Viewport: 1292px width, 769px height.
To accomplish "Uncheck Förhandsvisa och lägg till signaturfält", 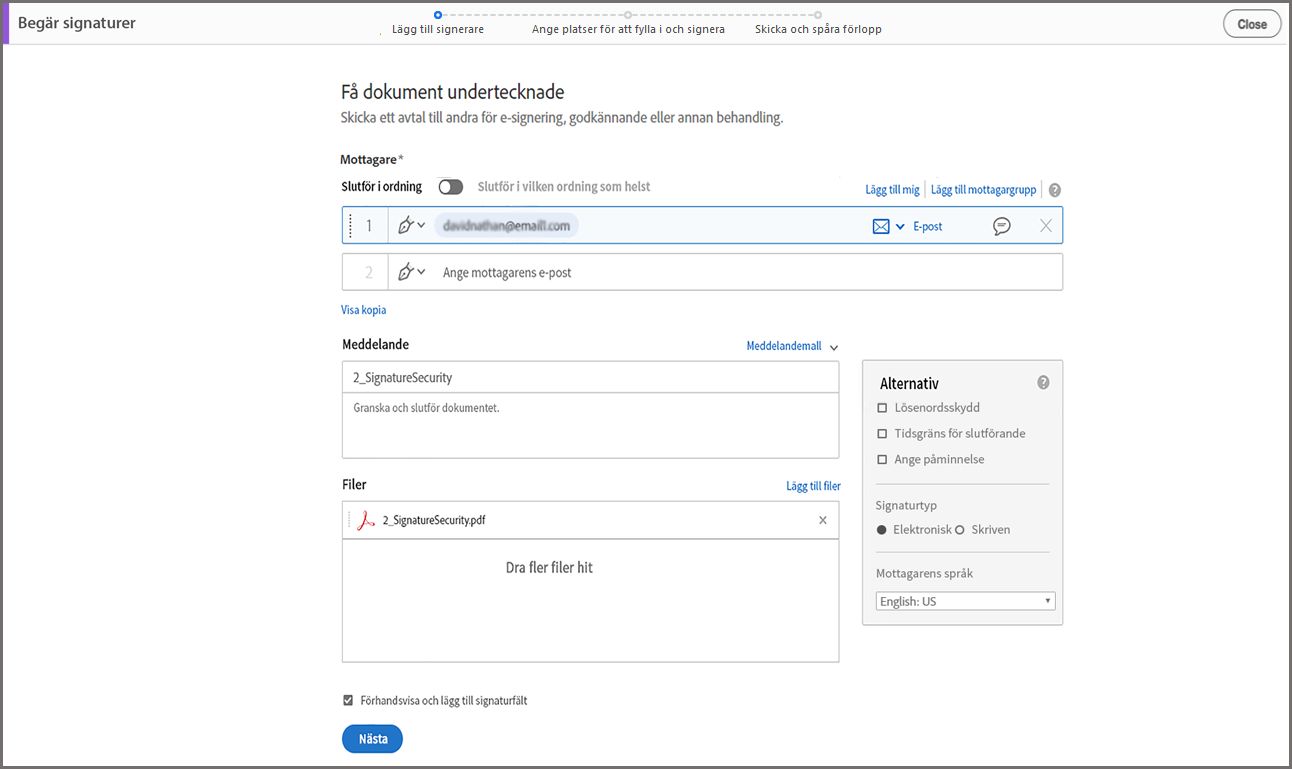I will pos(348,700).
